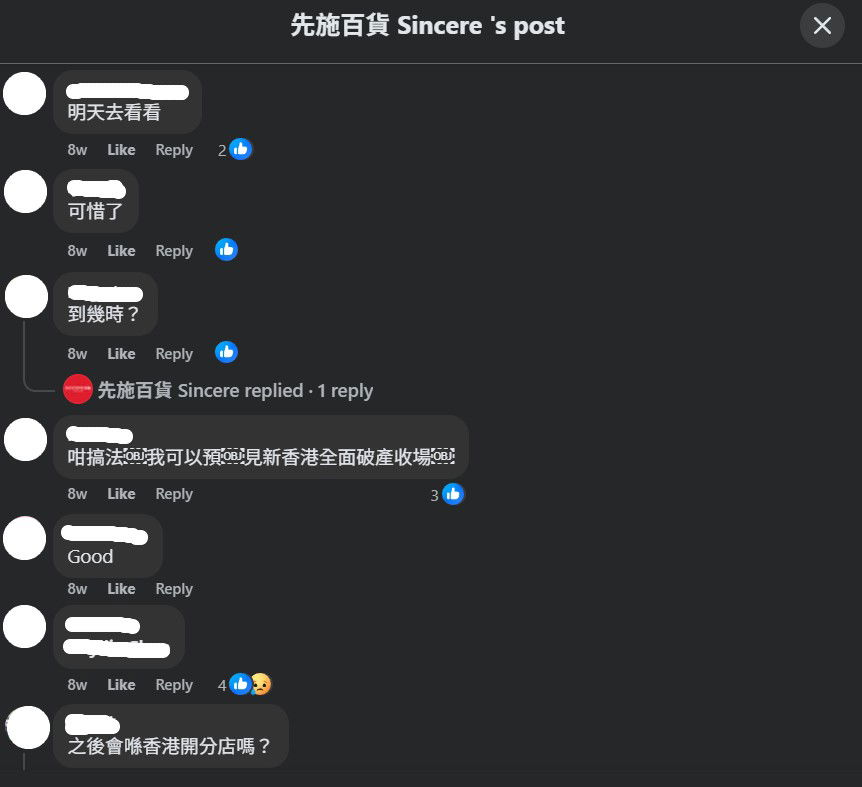
Task: Like the 可惜了 comment
Action: coord(121,251)
